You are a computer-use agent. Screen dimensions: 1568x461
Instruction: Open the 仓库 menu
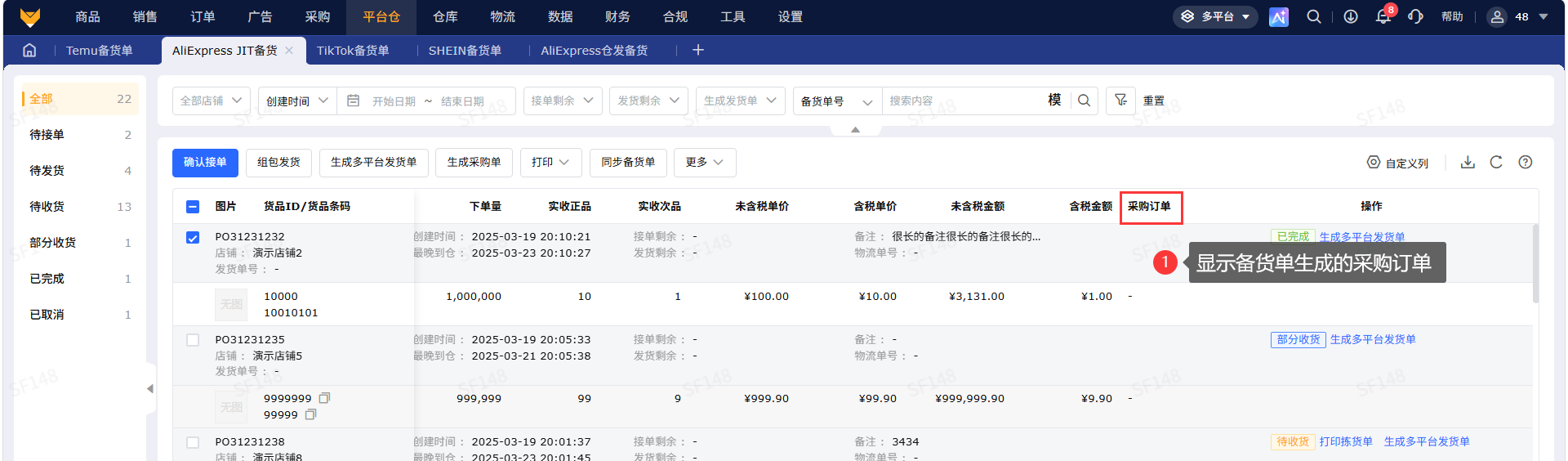coord(445,16)
